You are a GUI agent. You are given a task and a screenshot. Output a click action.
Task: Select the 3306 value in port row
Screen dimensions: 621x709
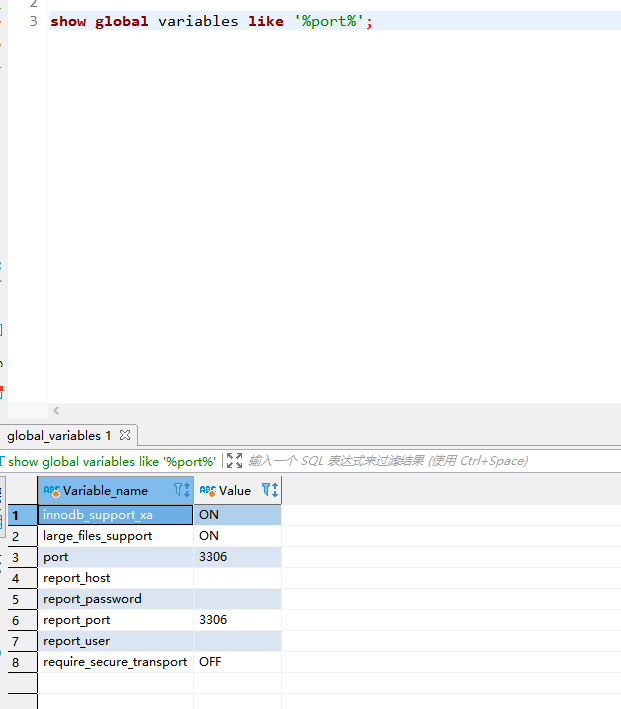click(237, 557)
